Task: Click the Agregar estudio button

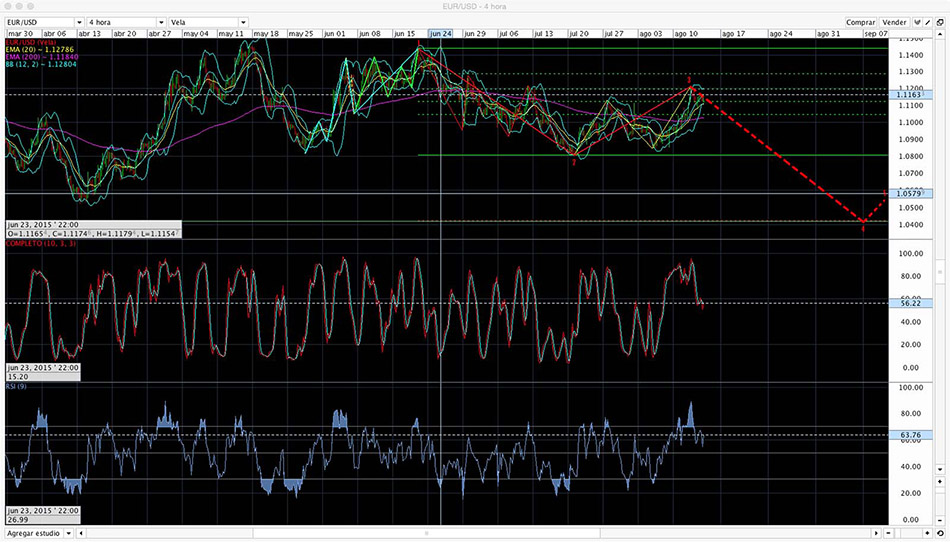Action: 34,534
